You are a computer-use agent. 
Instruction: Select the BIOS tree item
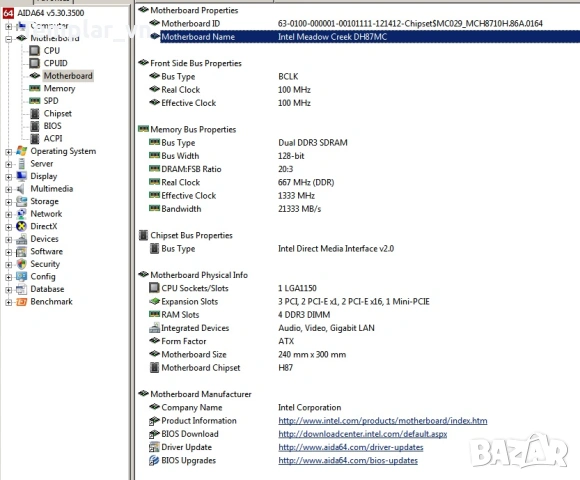(53, 126)
